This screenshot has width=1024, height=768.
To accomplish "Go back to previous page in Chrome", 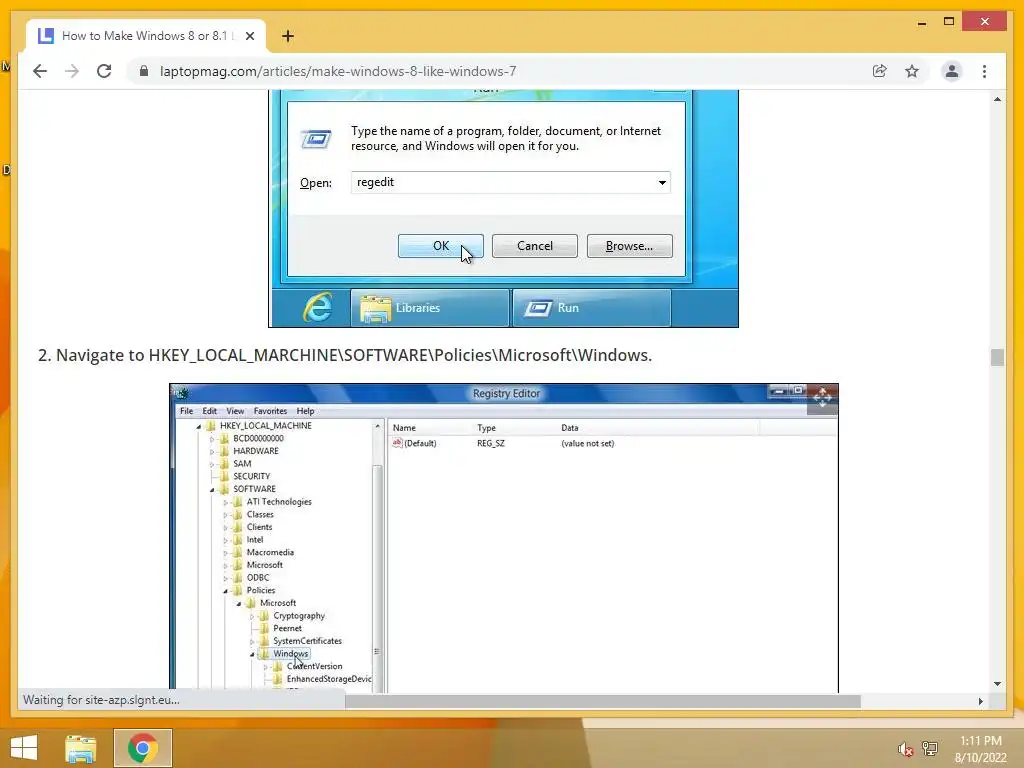I will tap(40, 71).
